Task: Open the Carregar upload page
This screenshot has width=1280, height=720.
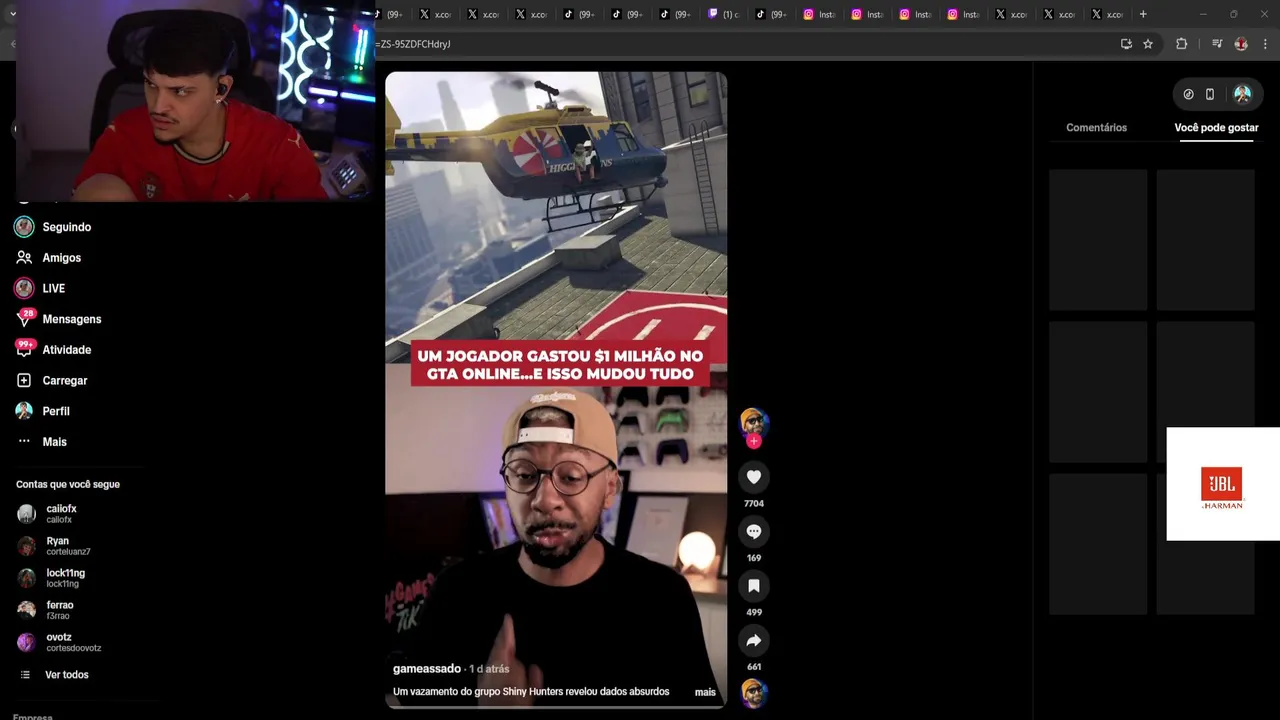Action: tap(51, 381)
